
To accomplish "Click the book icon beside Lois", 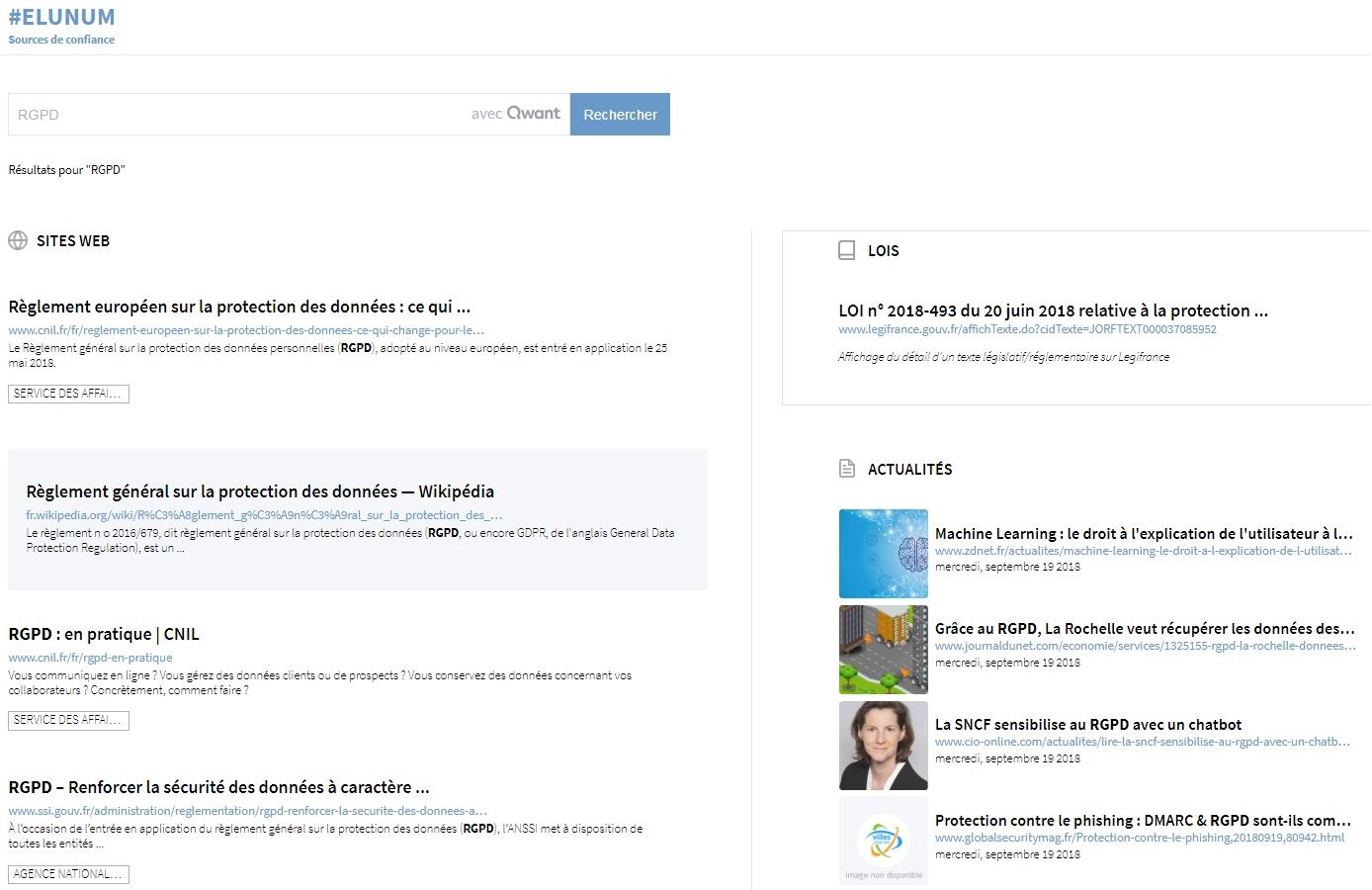I will click(x=846, y=250).
